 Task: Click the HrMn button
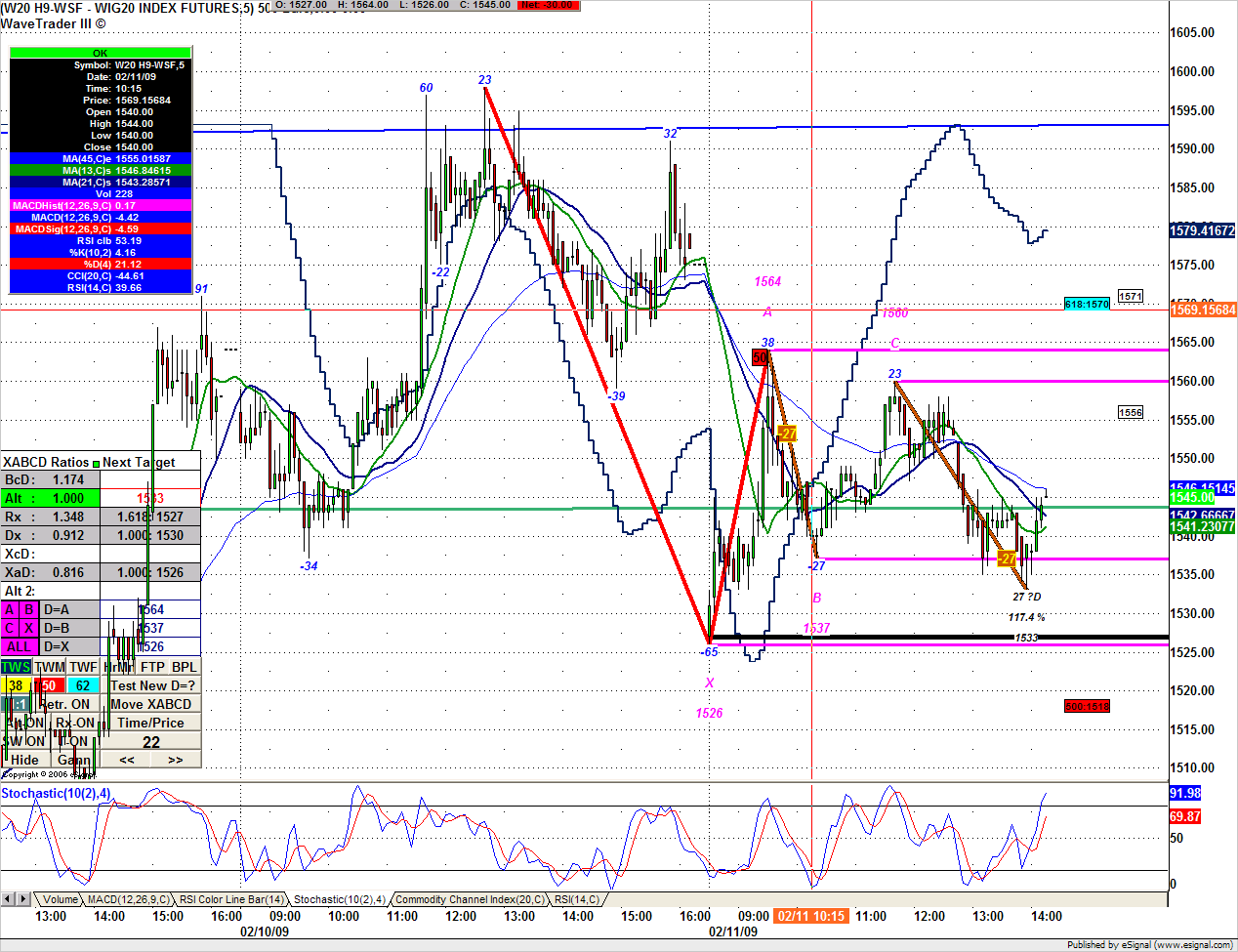118,667
